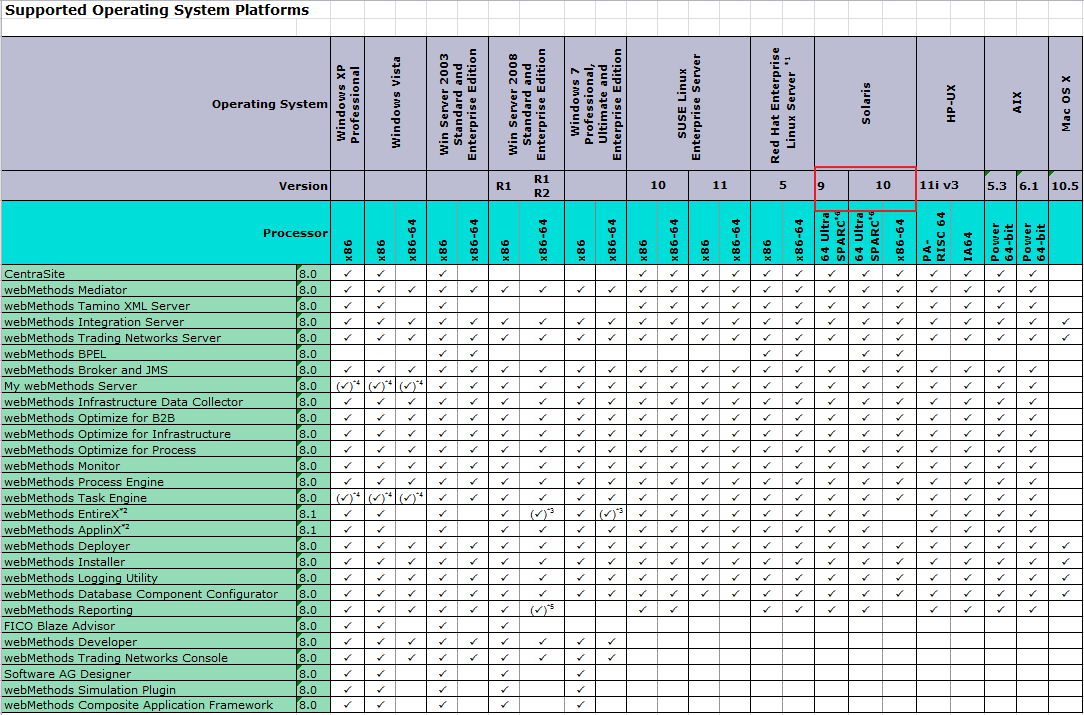Click the HP-UX version '11i v3' cell
This screenshot has width=1084, height=715.
(951, 186)
